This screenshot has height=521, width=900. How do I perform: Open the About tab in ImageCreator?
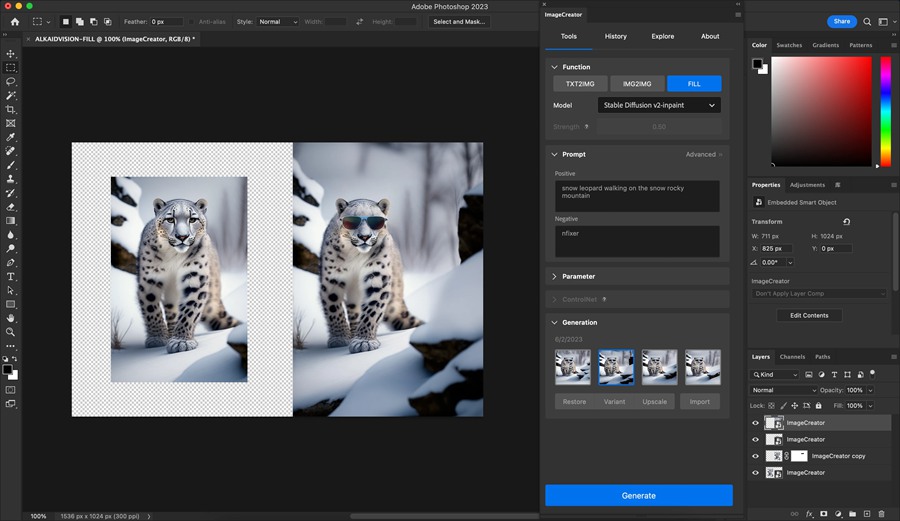tap(710, 36)
